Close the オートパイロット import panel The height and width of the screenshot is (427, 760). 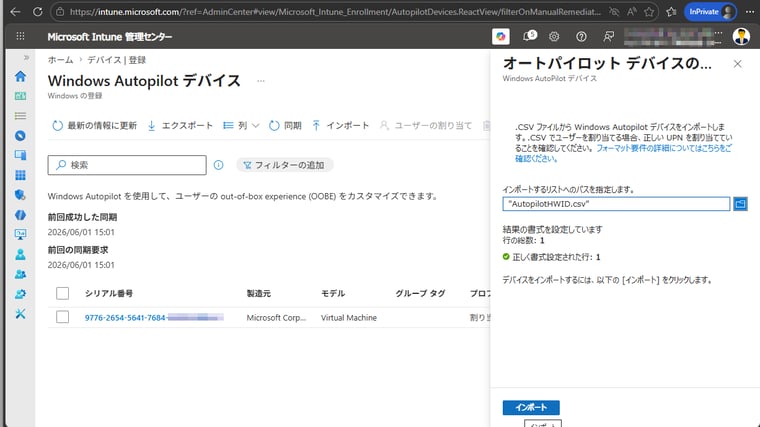tap(738, 64)
